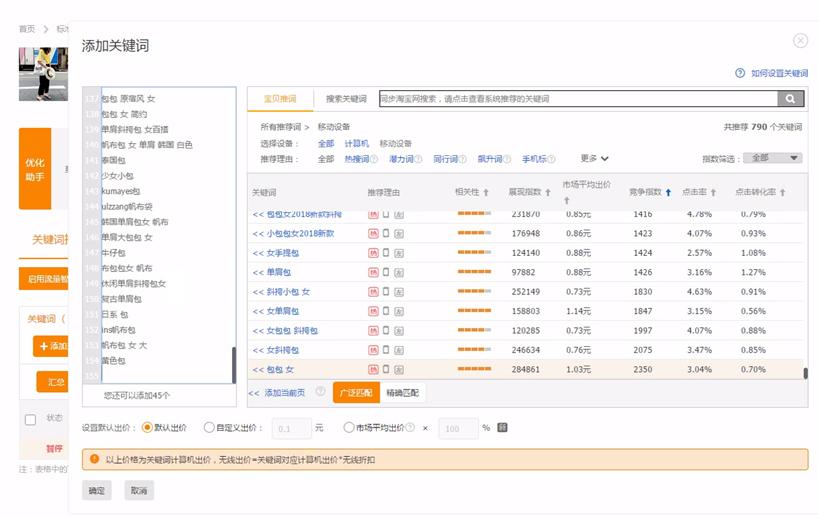Click the 取消 cancel button
The height and width of the screenshot is (518, 818).
coord(139,490)
